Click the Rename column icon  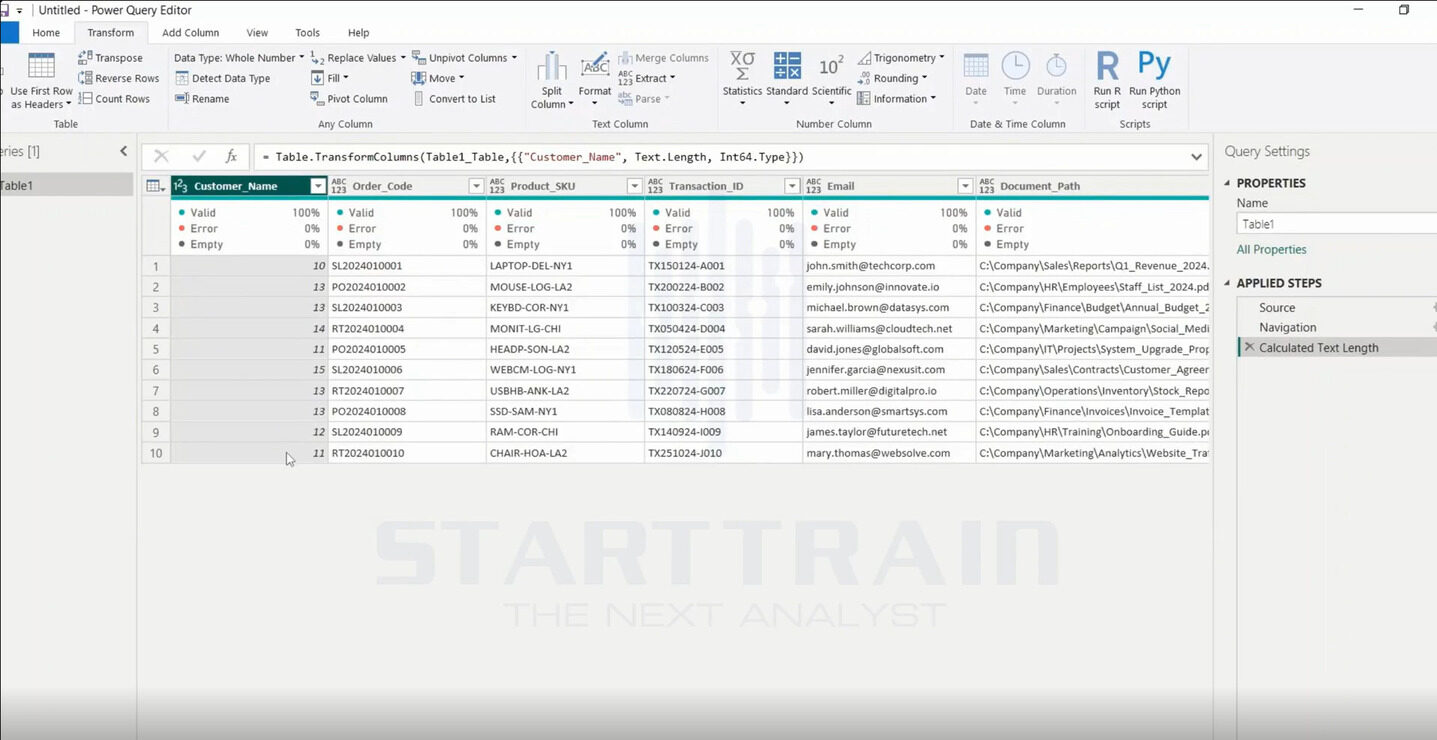click(x=182, y=99)
